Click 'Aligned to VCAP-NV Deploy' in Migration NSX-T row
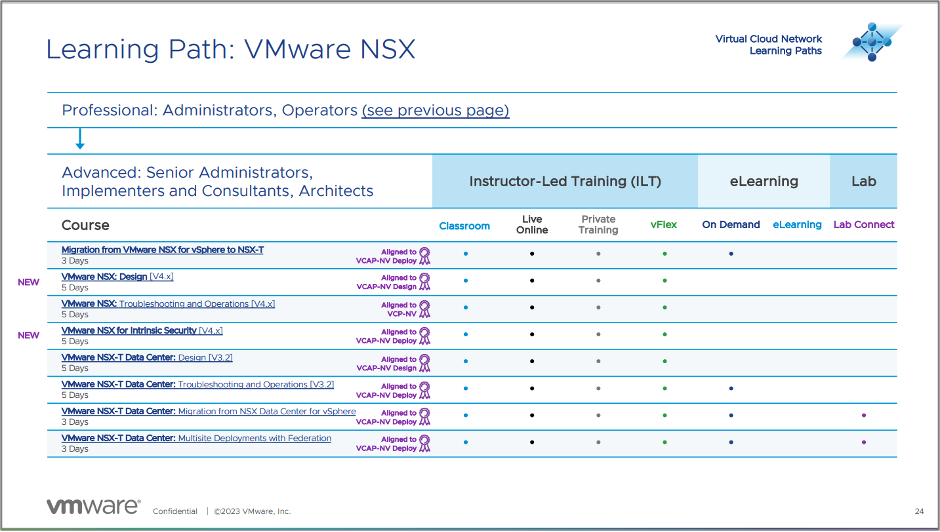This screenshot has width=940, height=532. (386, 256)
